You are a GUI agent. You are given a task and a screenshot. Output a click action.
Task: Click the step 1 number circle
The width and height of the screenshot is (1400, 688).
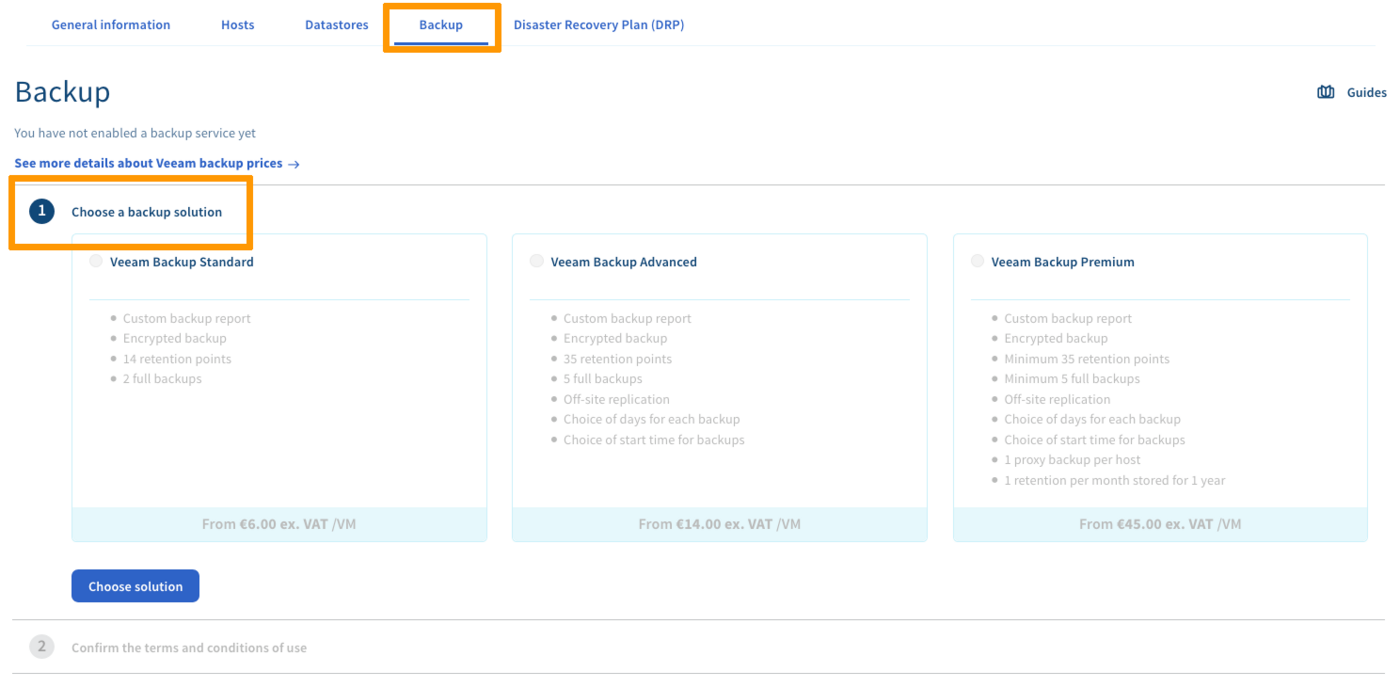pyautogui.click(x=42, y=212)
